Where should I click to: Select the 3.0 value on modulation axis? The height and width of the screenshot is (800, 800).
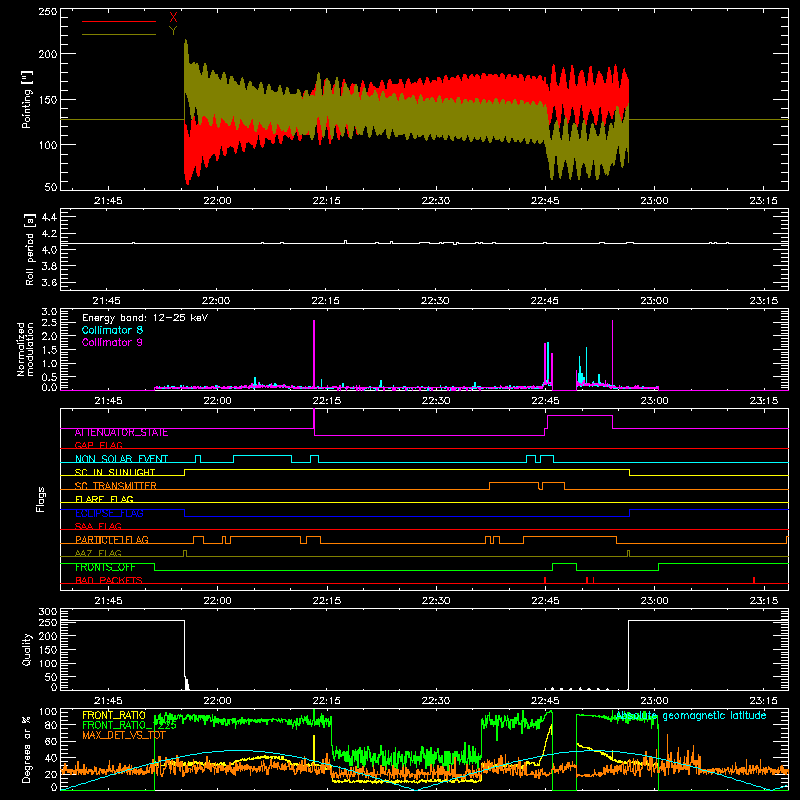click(49, 312)
